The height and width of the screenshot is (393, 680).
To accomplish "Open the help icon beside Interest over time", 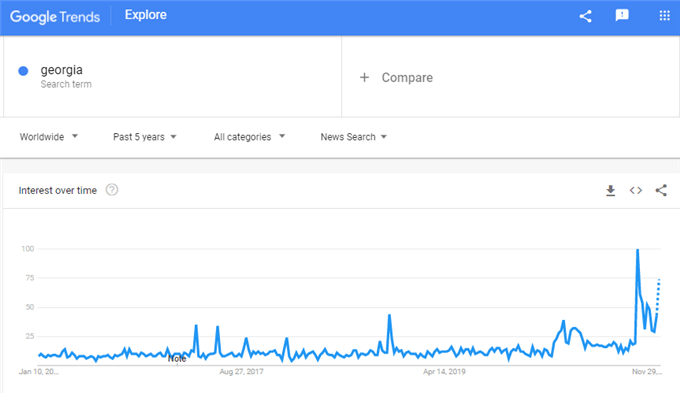I will [x=112, y=190].
